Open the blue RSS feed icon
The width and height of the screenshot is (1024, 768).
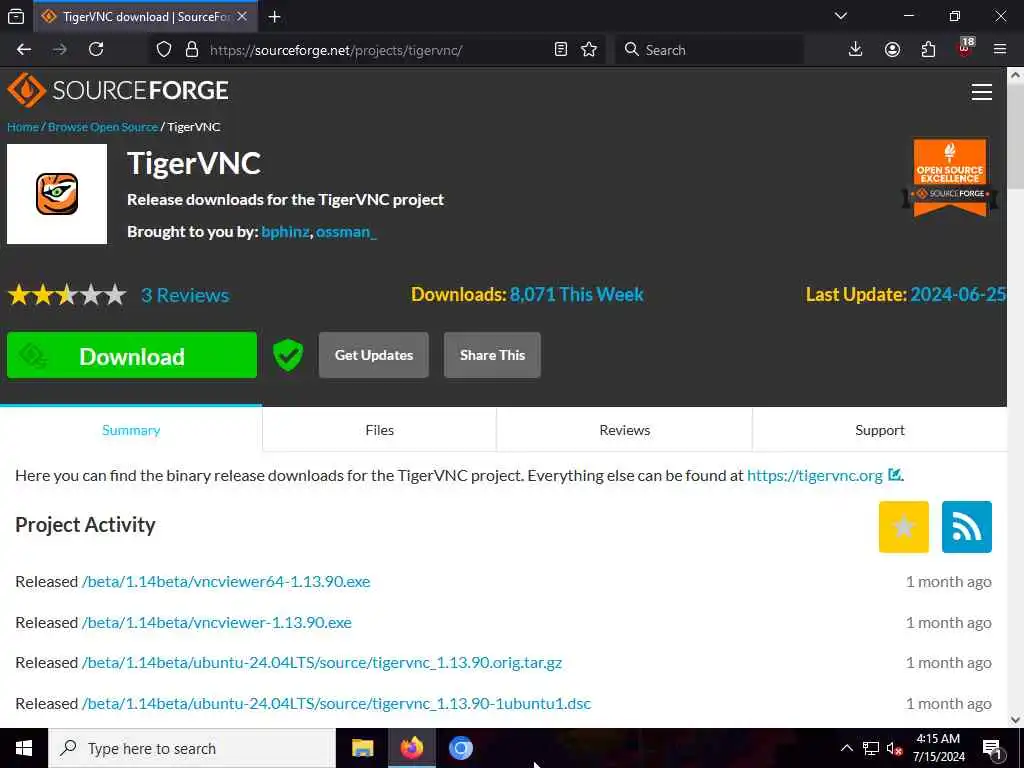tap(967, 527)
